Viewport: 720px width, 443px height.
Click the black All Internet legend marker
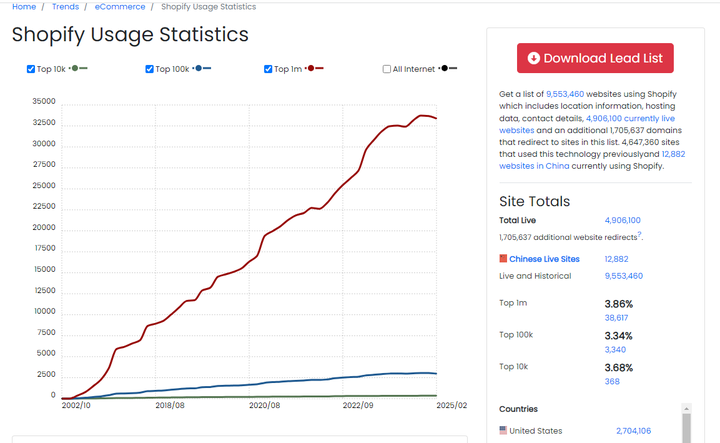pyautogui.click(x=448, y=68)
